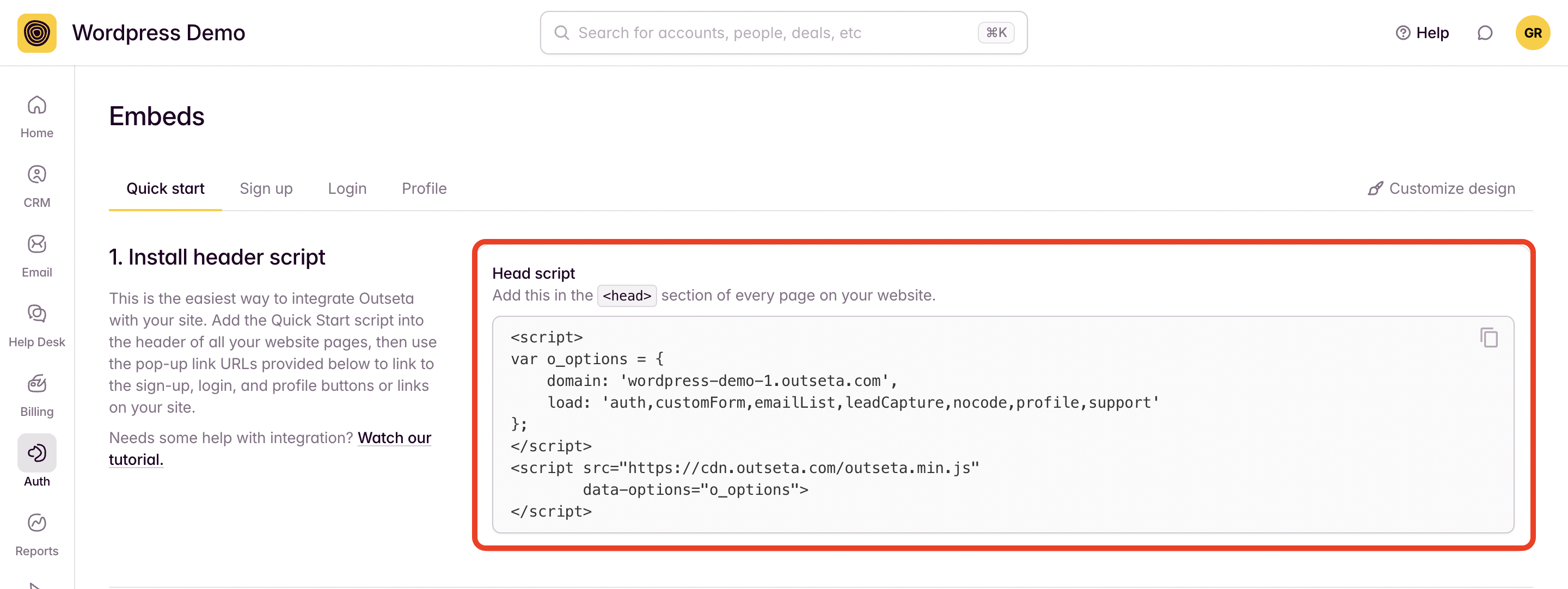Image resolution: width=1568 pixels, height=589 pixels.
Task: Open Help Desk section
Action: point(36,325)
